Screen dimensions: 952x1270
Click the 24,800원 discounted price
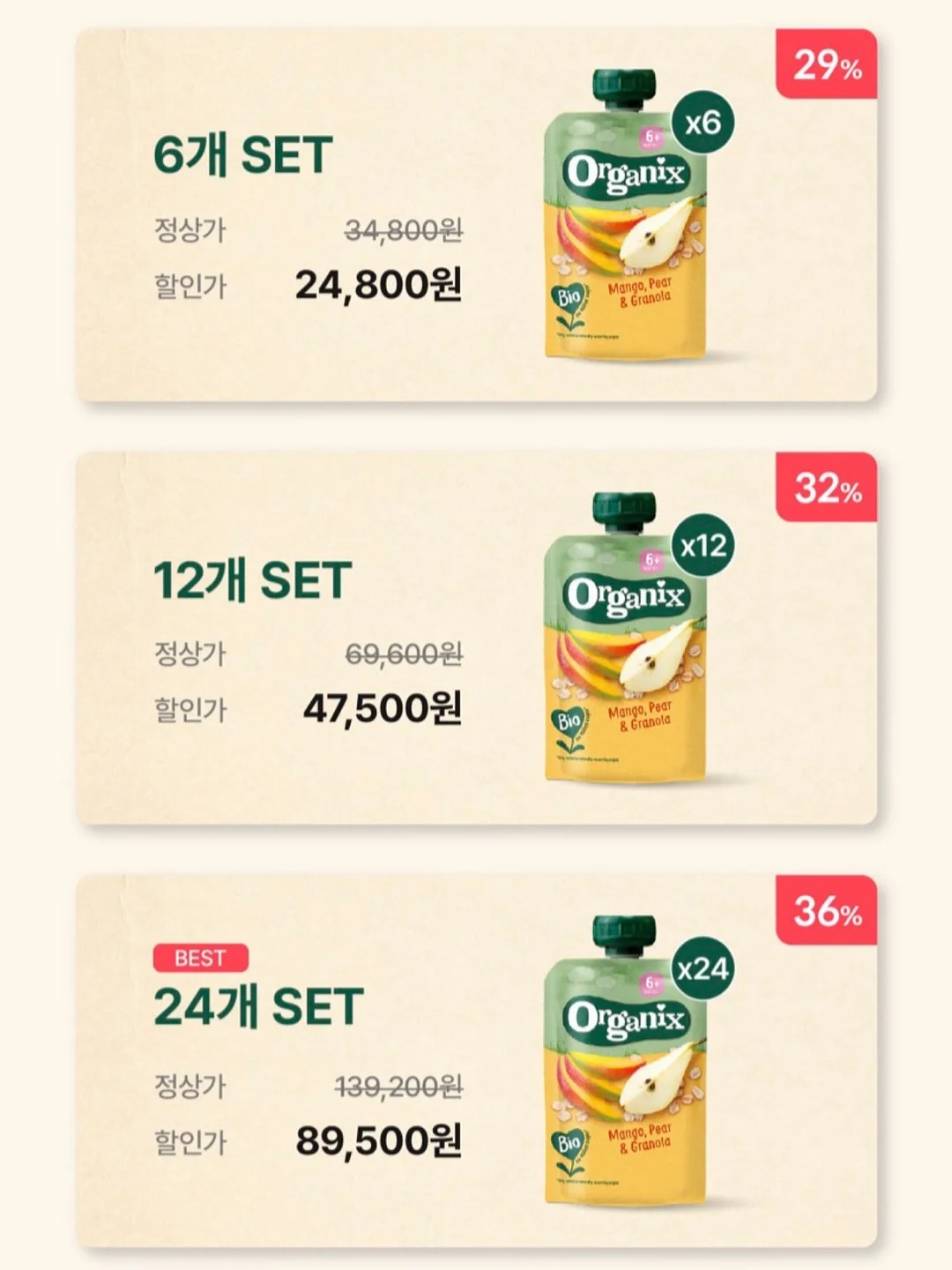(378, 285)
